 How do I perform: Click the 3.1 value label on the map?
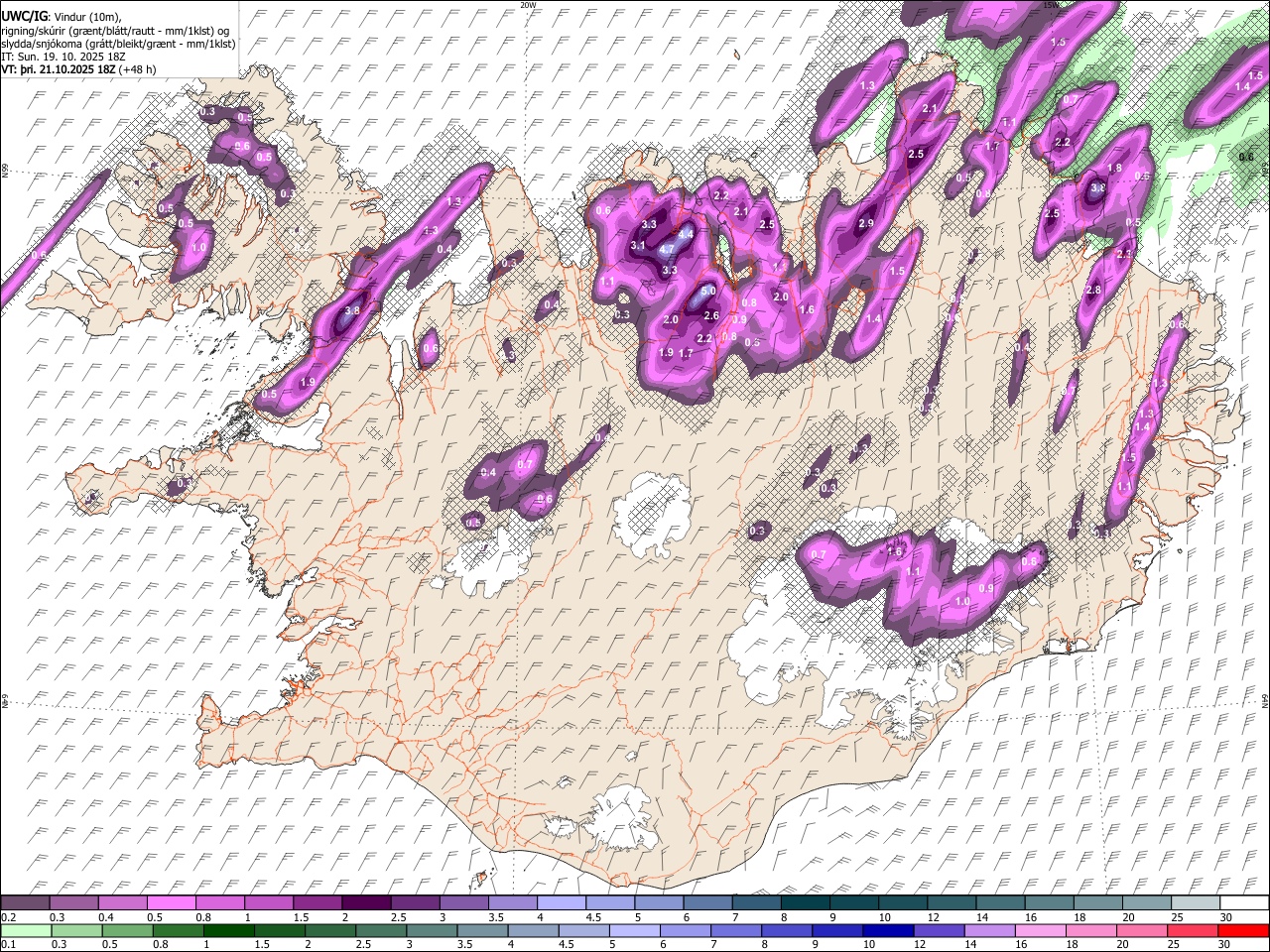[x=638, y=246]
